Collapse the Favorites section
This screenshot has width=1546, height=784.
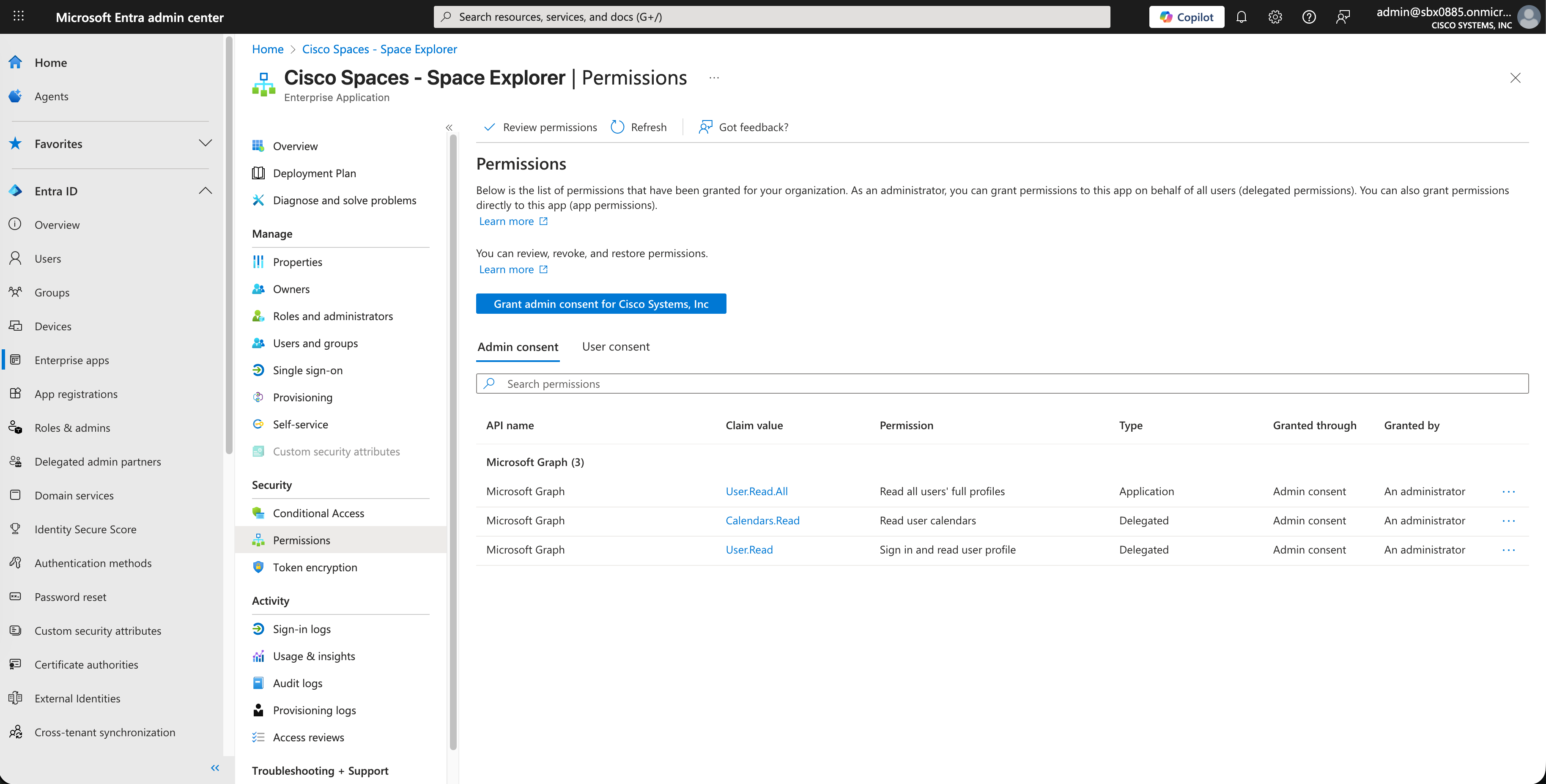[205, 143]
